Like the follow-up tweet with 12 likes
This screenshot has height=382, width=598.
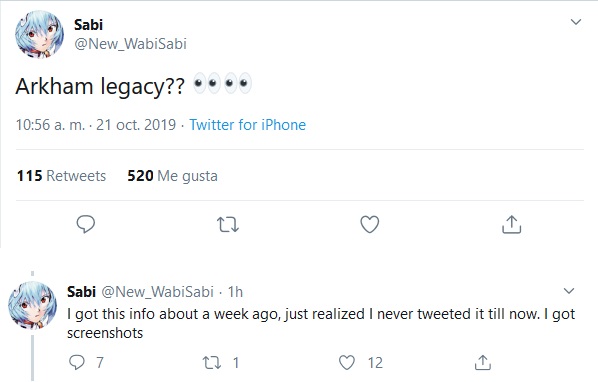(x=347, y=362)
